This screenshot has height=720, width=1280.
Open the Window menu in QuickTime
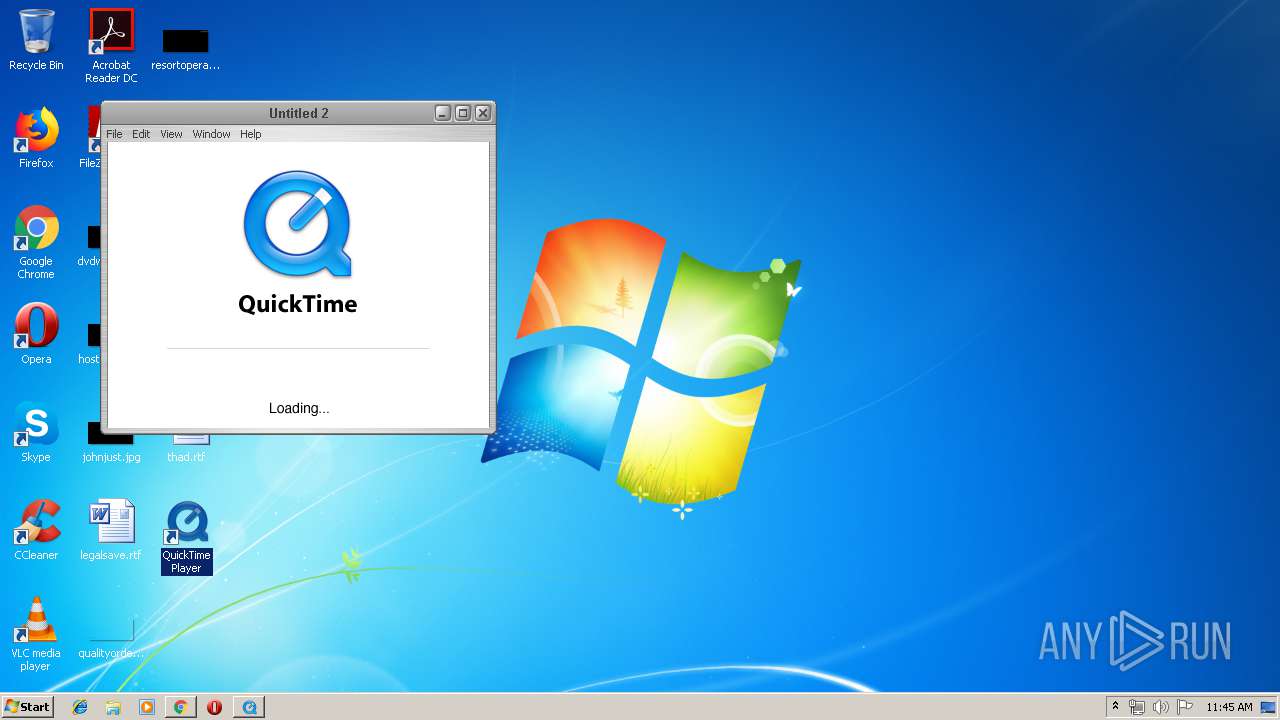coord(211,134)
